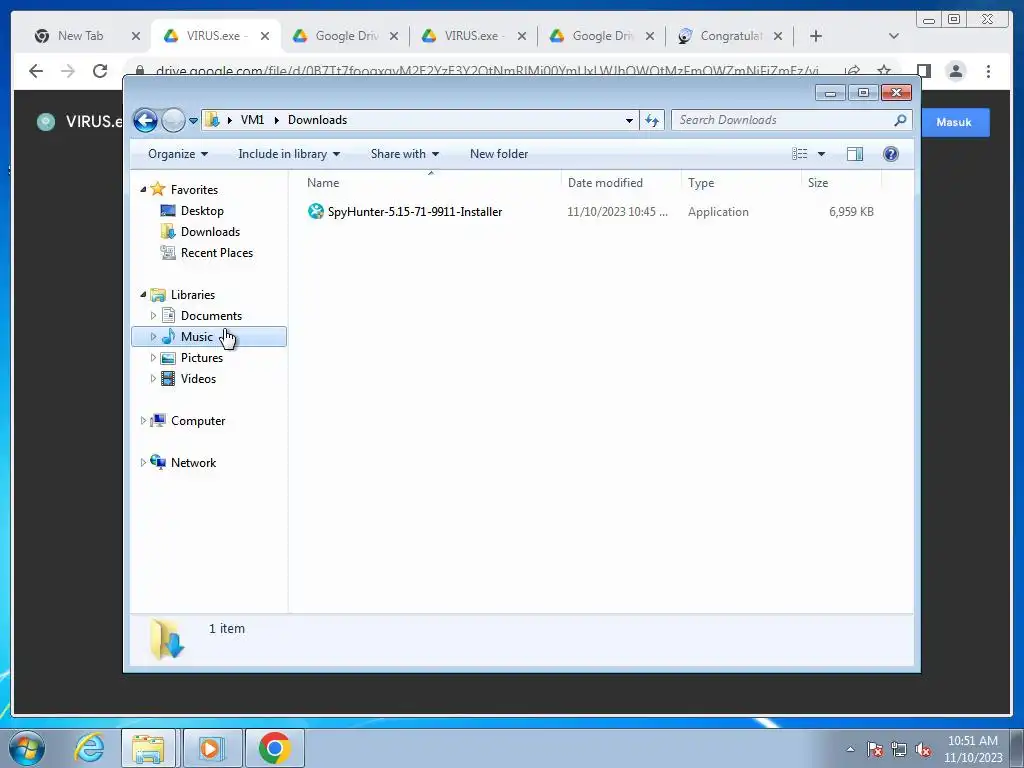
Task: Open Desktop in Favorites
Action: pyautogui.click(x=202, y=211)
